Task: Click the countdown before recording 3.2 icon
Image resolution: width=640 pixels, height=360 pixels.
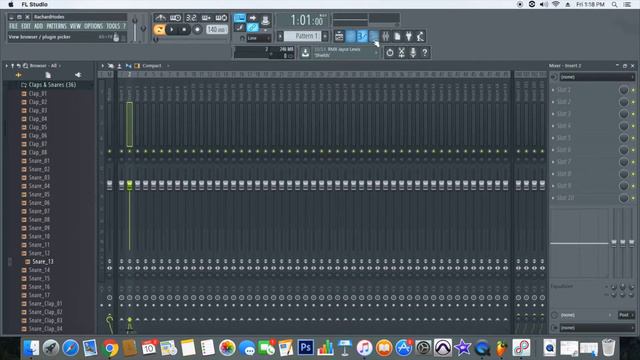Action: pos(191,18)
